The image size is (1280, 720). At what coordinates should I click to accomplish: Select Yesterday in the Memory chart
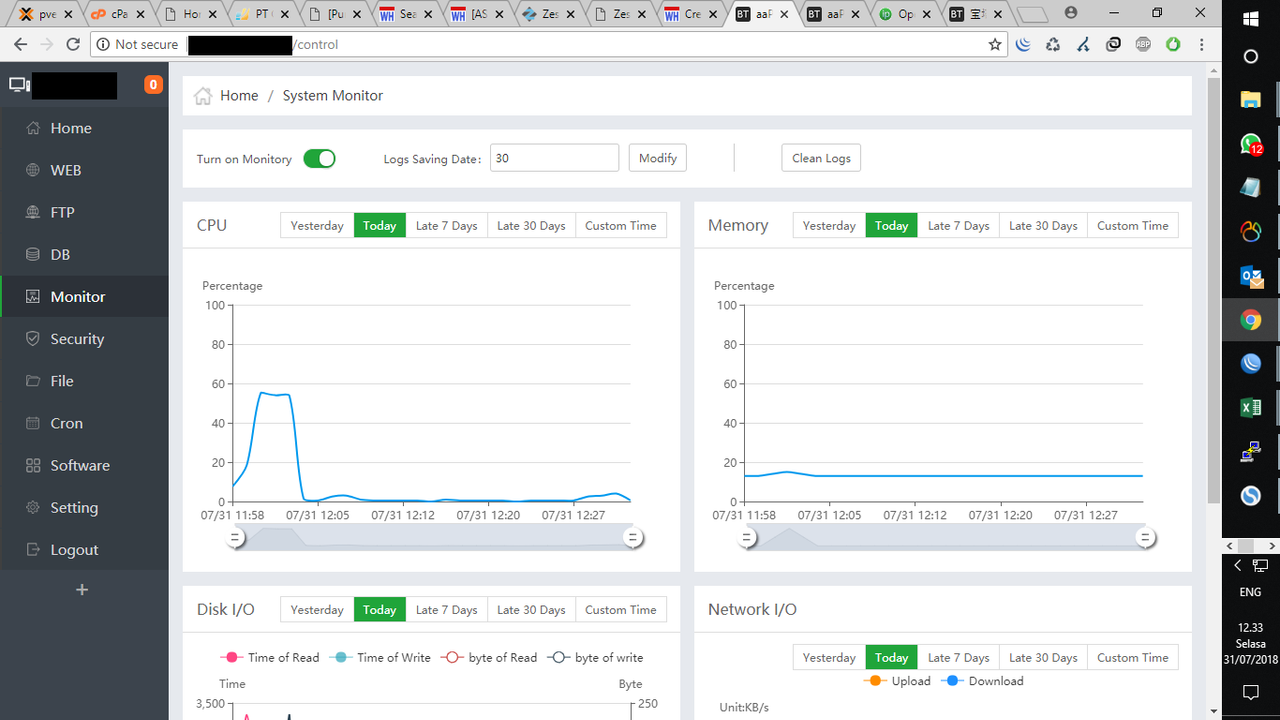[829, 226]
